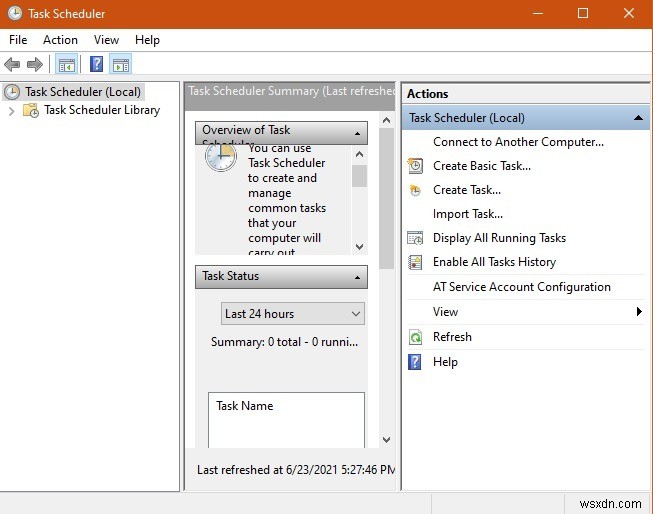
Task: Click the Forward arrow toolbar icon
Action: coord(35,65)
